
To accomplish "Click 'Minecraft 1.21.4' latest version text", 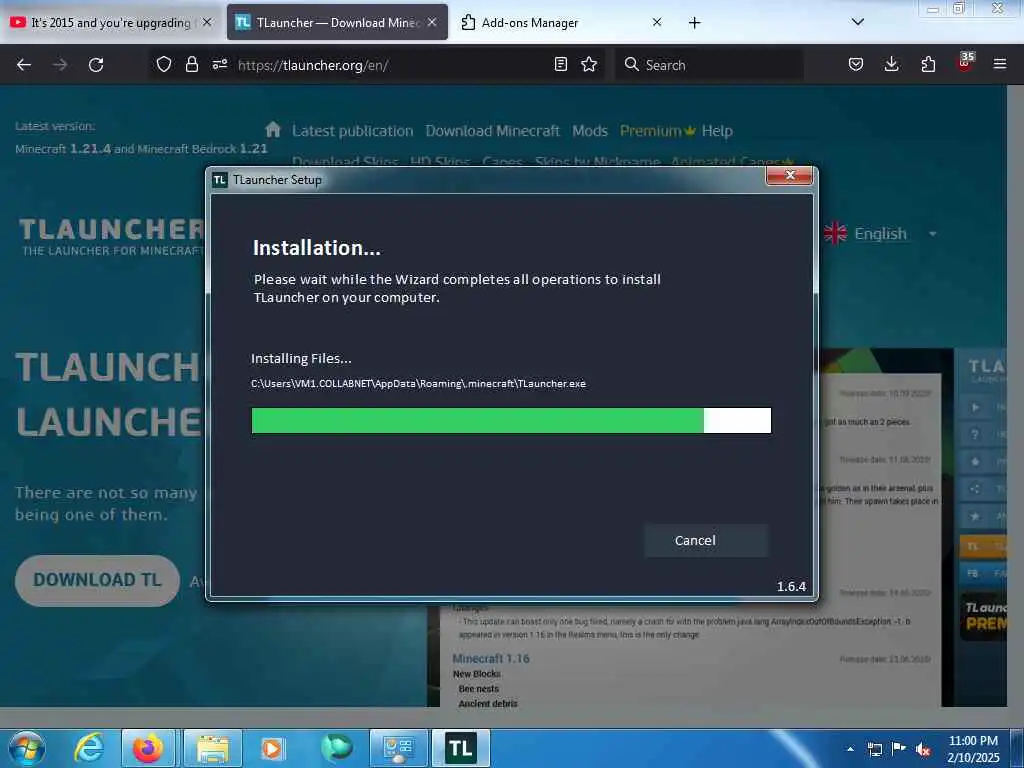I will coord(63,149).
